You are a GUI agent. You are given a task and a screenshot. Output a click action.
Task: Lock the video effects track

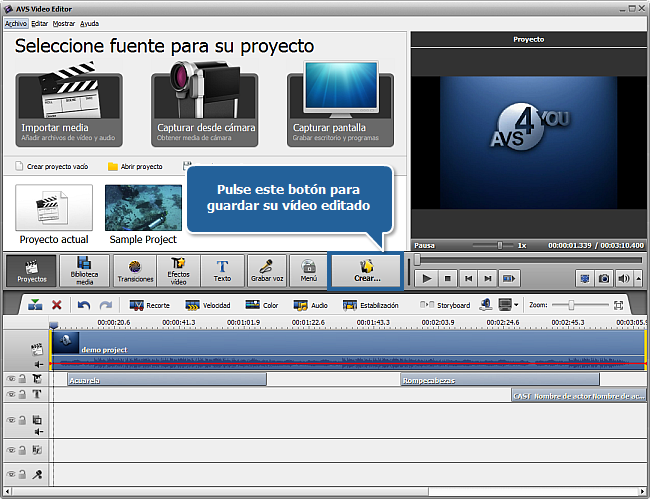pyautogui.click(x=22, y=378)
